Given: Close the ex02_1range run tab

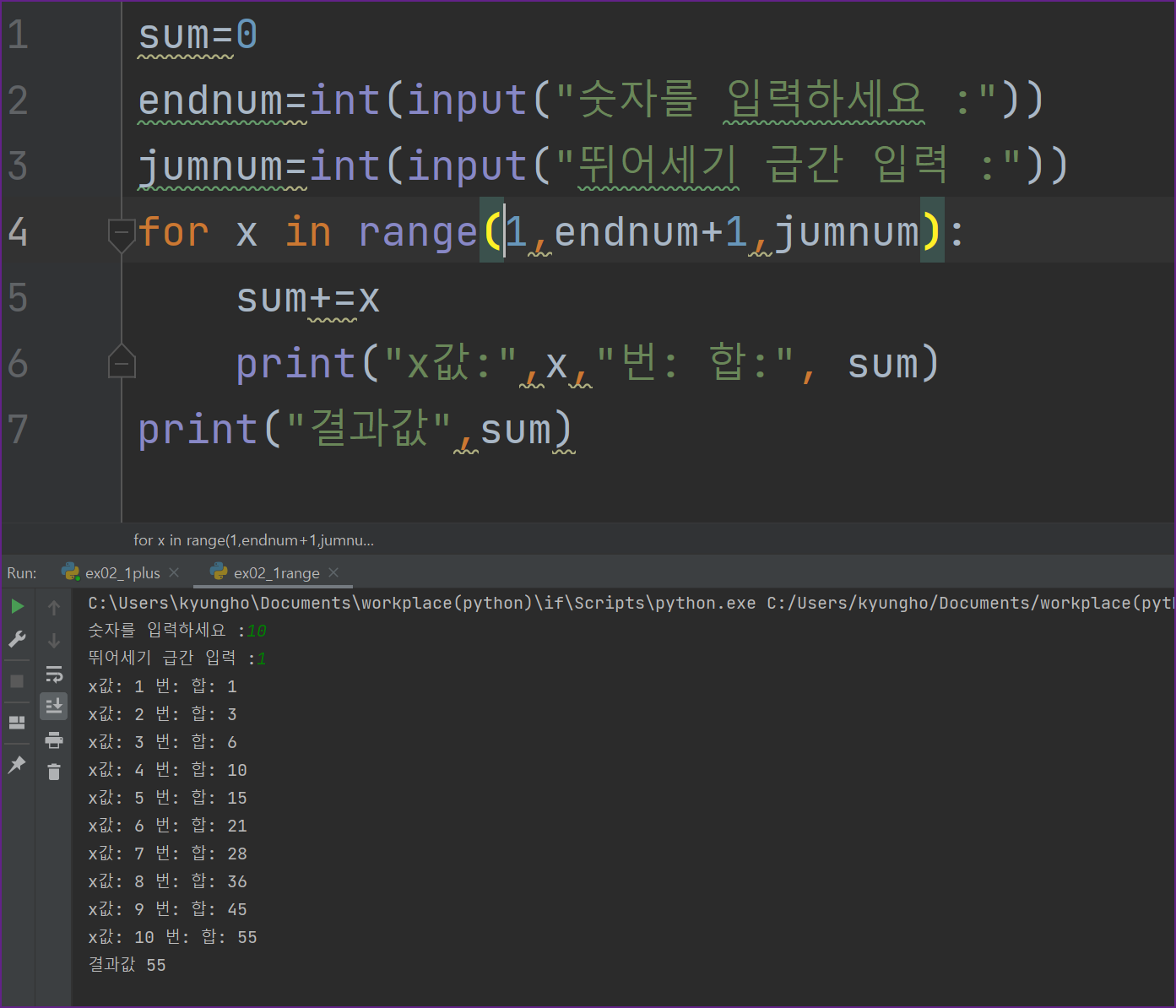Looking at the screenshot, I should 333,572.
